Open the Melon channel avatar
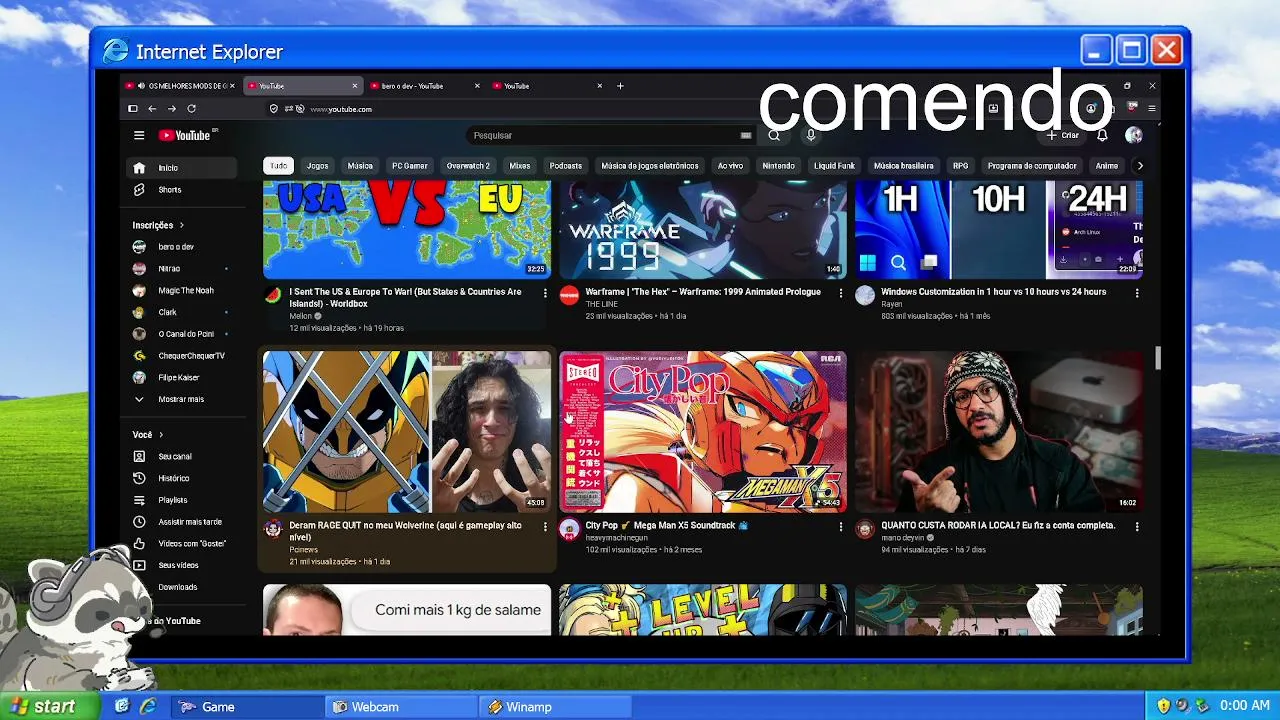This screenshot has width=1280, height=720. tap(273, 295)
